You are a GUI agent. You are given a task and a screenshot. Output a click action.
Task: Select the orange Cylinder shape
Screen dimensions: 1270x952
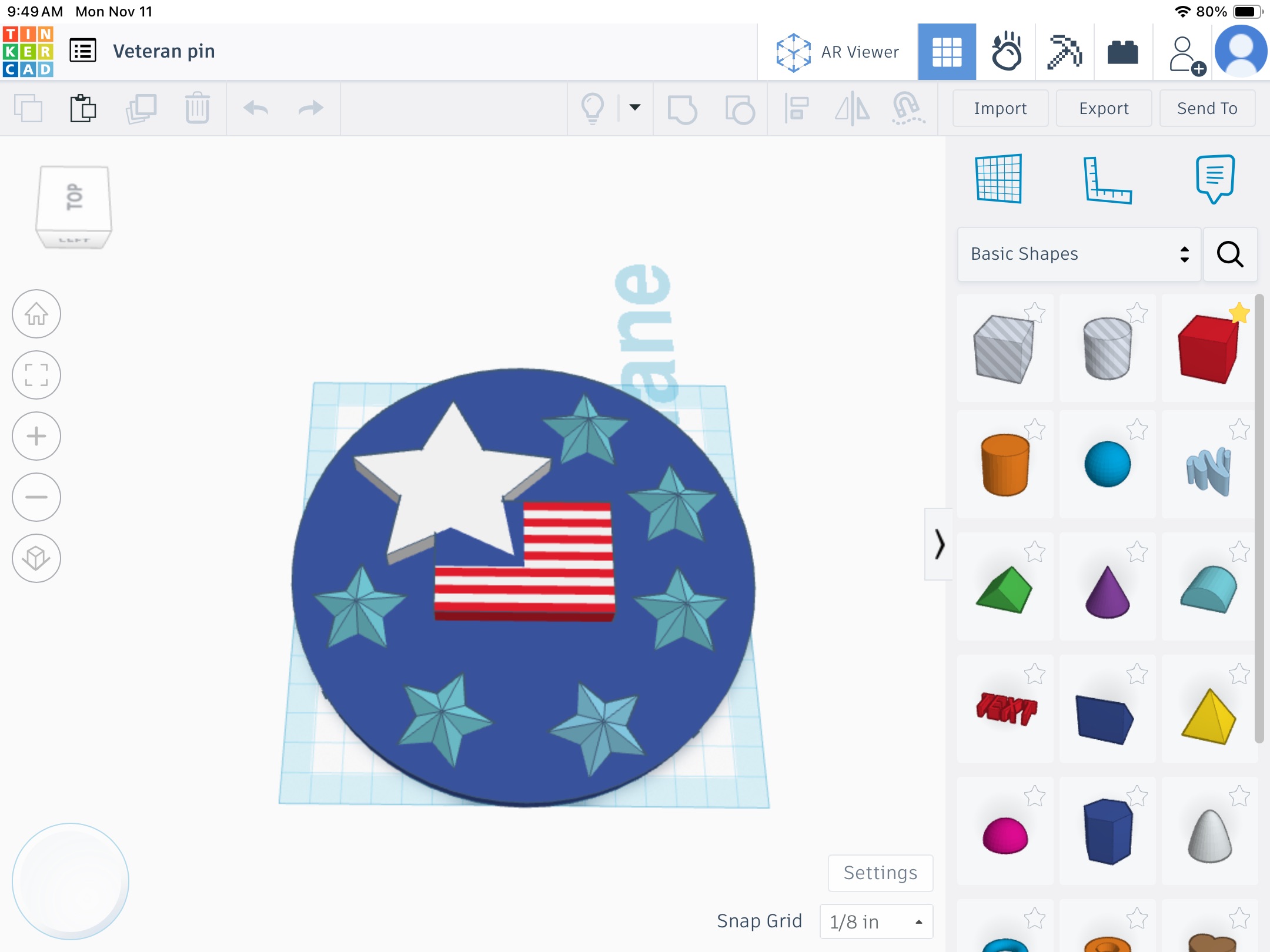coord(1004,465)
